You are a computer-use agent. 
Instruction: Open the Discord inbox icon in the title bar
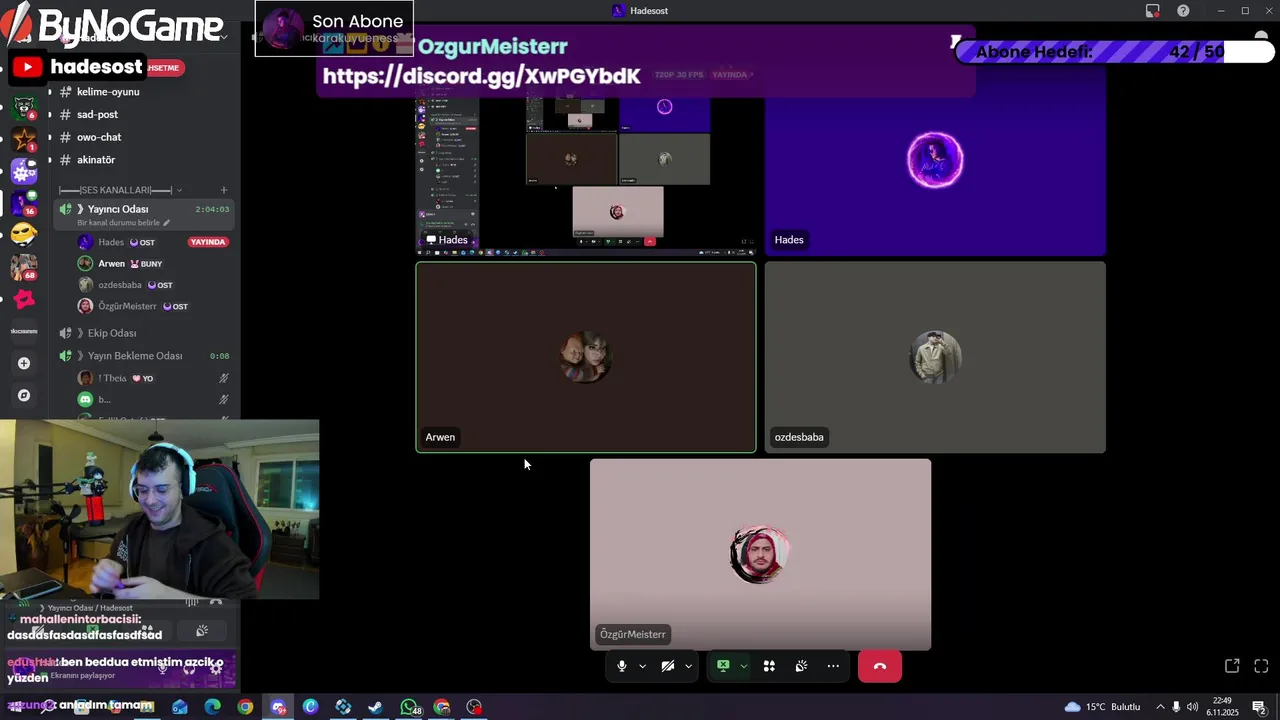[1153, 11]
